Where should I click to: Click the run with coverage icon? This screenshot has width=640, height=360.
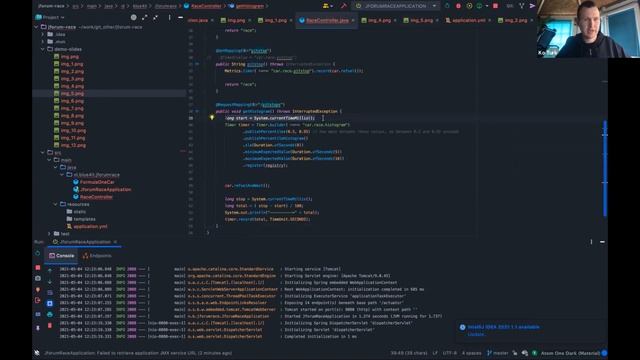pos(469,6)
